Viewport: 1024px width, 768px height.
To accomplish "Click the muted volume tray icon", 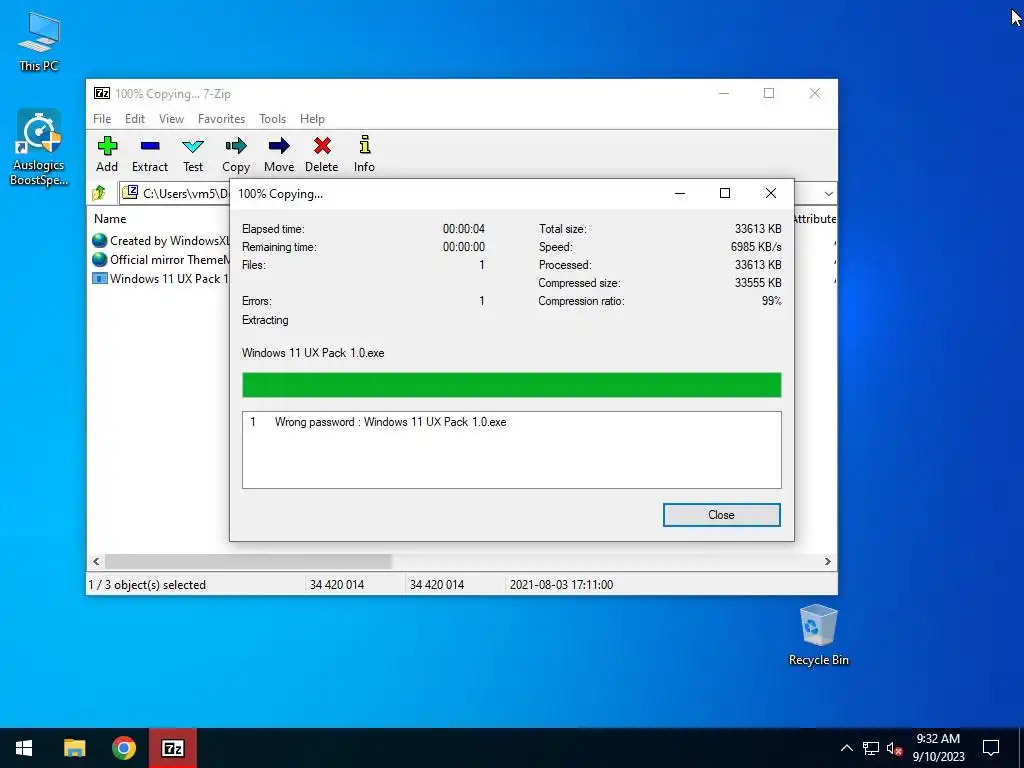I will coord(894,748).
